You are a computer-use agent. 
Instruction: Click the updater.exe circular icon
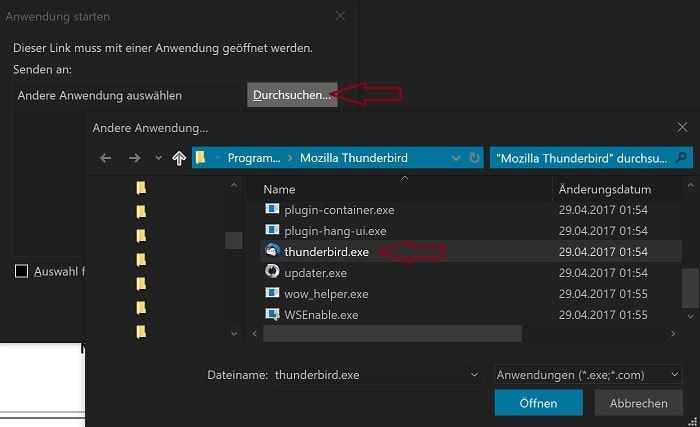[272, 271]
